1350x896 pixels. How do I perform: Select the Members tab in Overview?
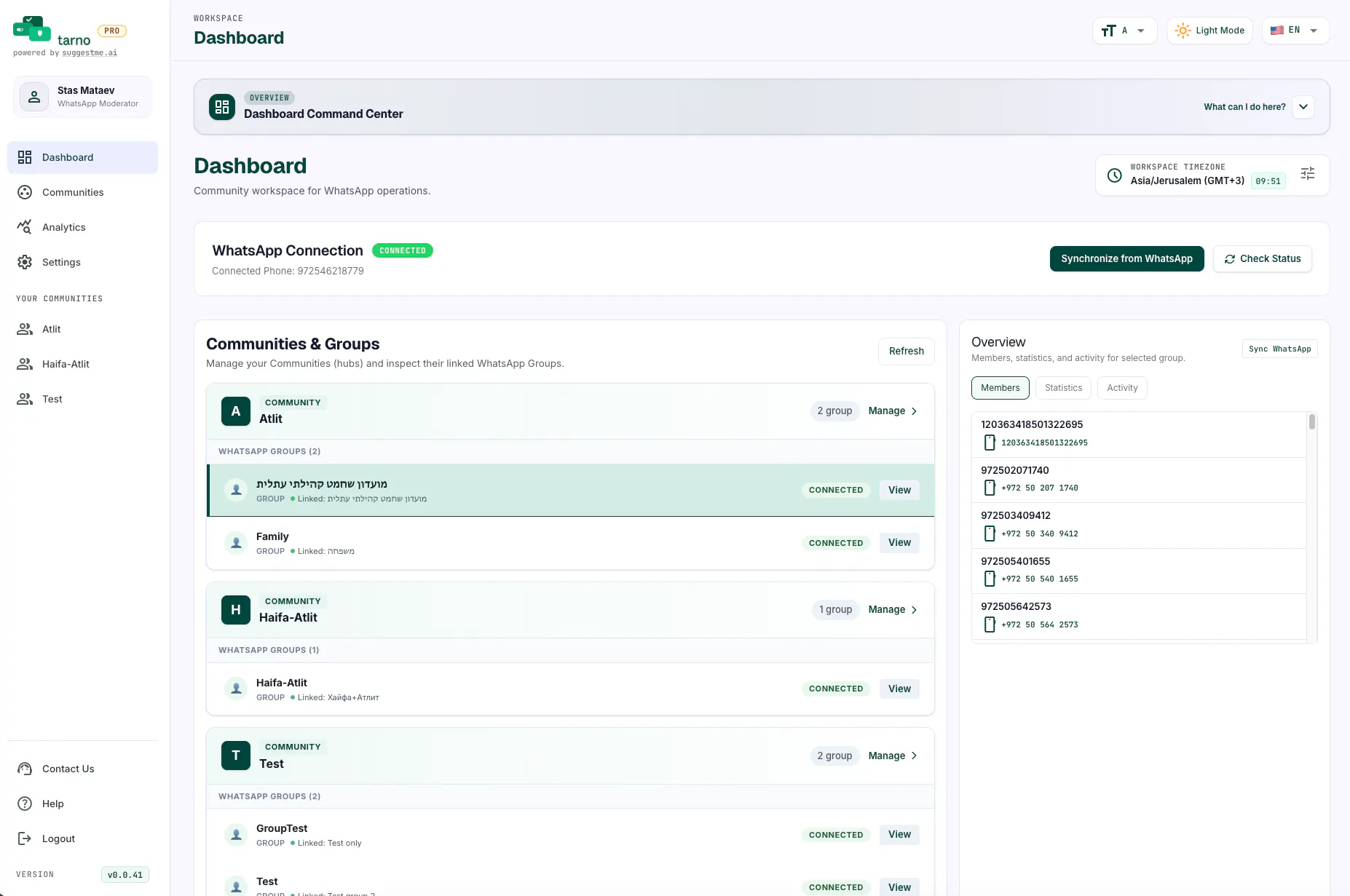point(1000,388)
